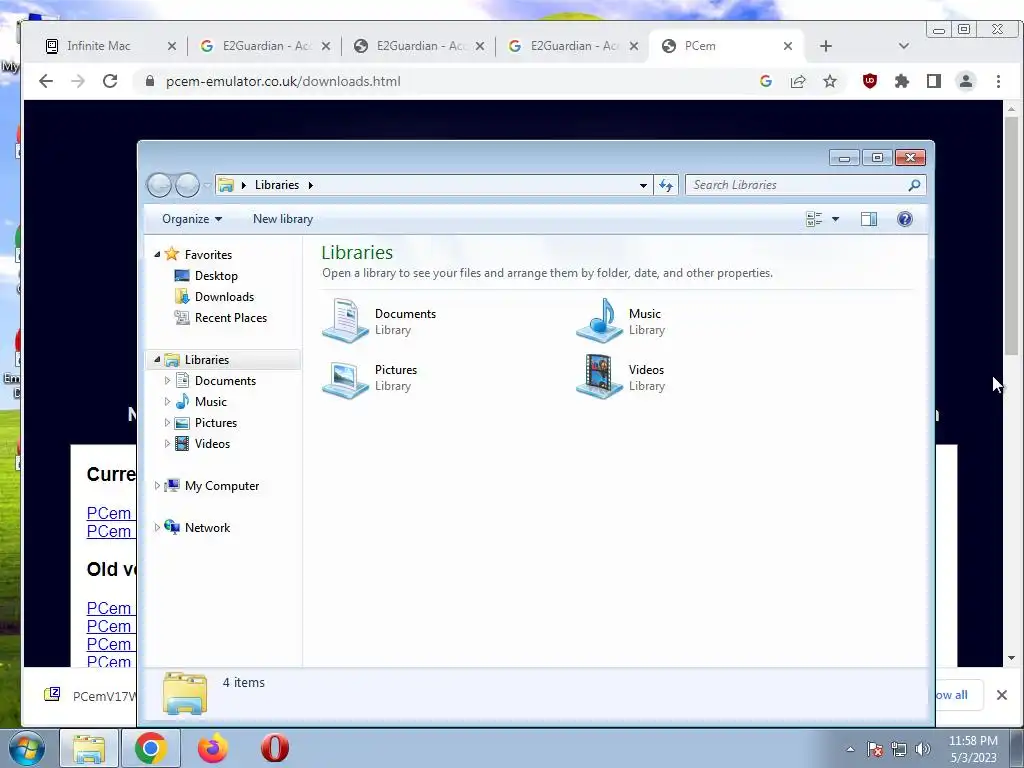
Task: Select Pictures in the navigation tree
Action: 206,423
